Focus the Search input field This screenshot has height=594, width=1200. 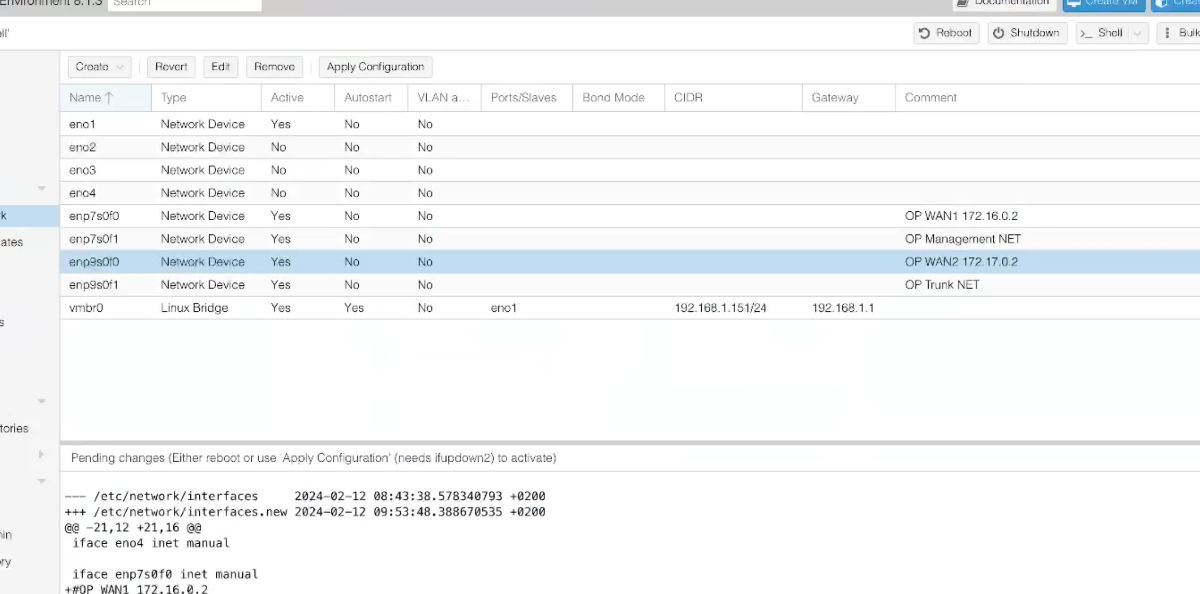tap(184, 4)
